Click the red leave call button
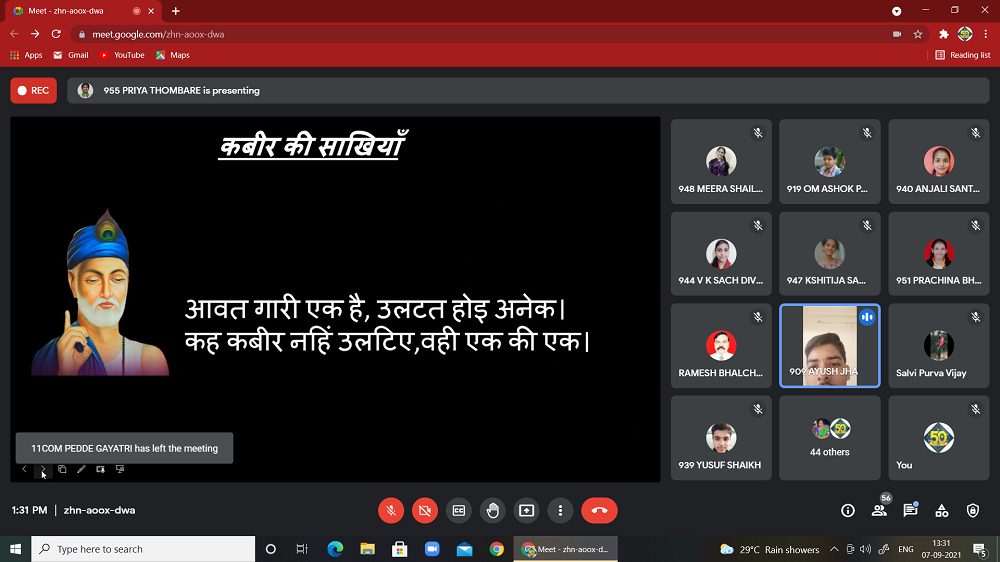This screenshot has height=562, width=1000. [599, 510]
